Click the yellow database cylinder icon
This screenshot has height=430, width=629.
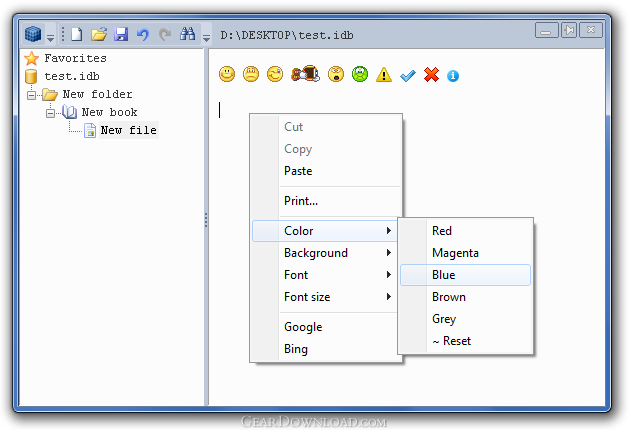click(x=31, y=77)
